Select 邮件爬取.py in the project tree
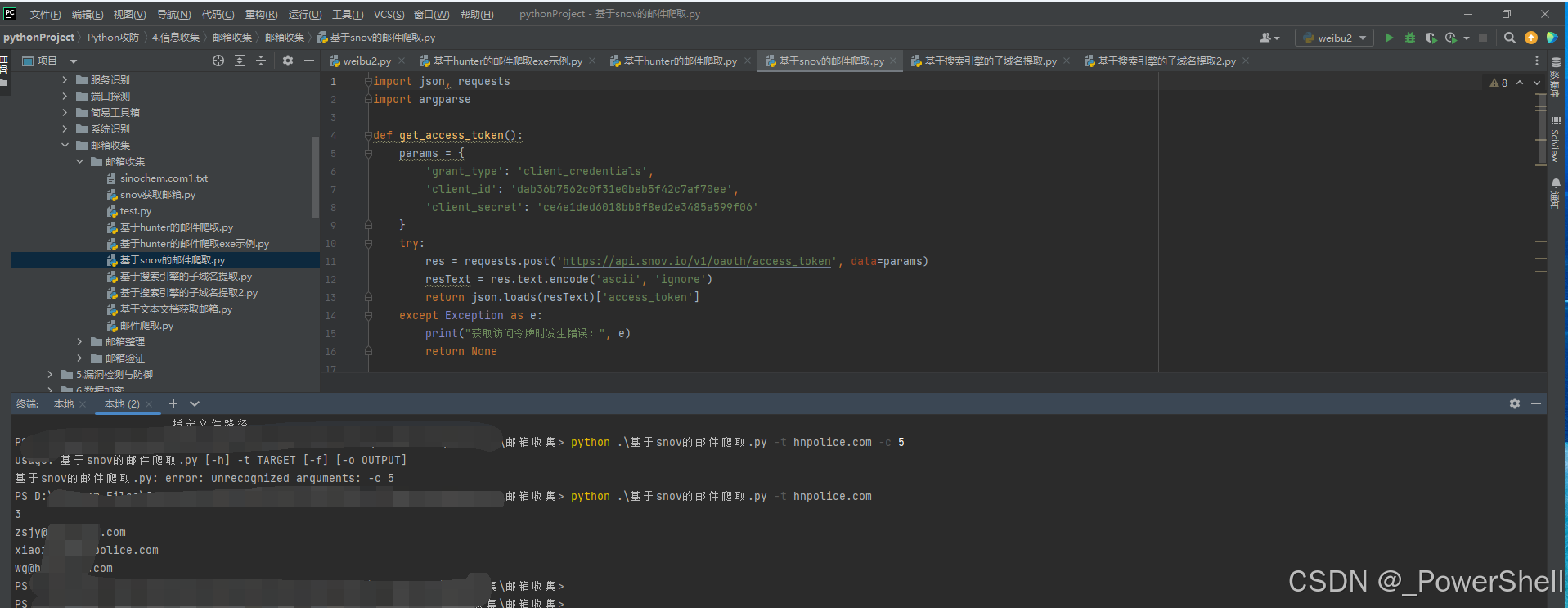 (x=146, y=325)
